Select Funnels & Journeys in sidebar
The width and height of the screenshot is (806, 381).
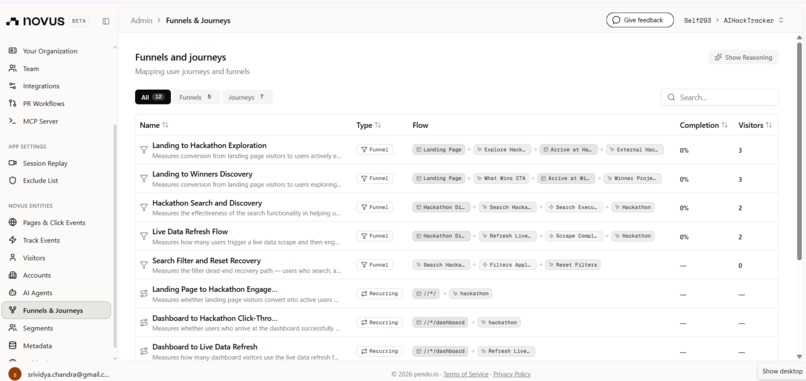tap(56, 310)
